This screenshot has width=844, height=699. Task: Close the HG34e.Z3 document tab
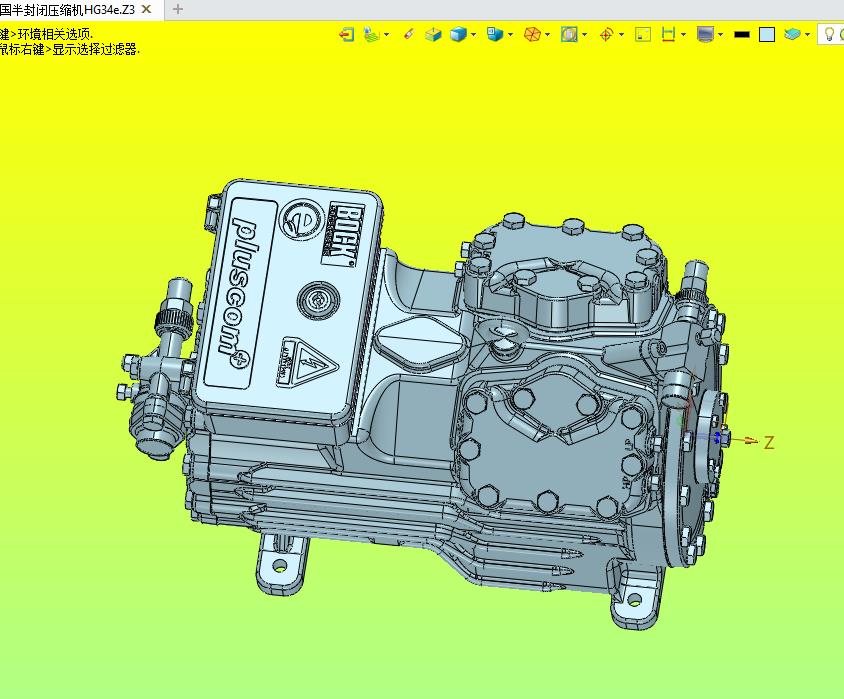pyautogui.click(x=146, y=9)
